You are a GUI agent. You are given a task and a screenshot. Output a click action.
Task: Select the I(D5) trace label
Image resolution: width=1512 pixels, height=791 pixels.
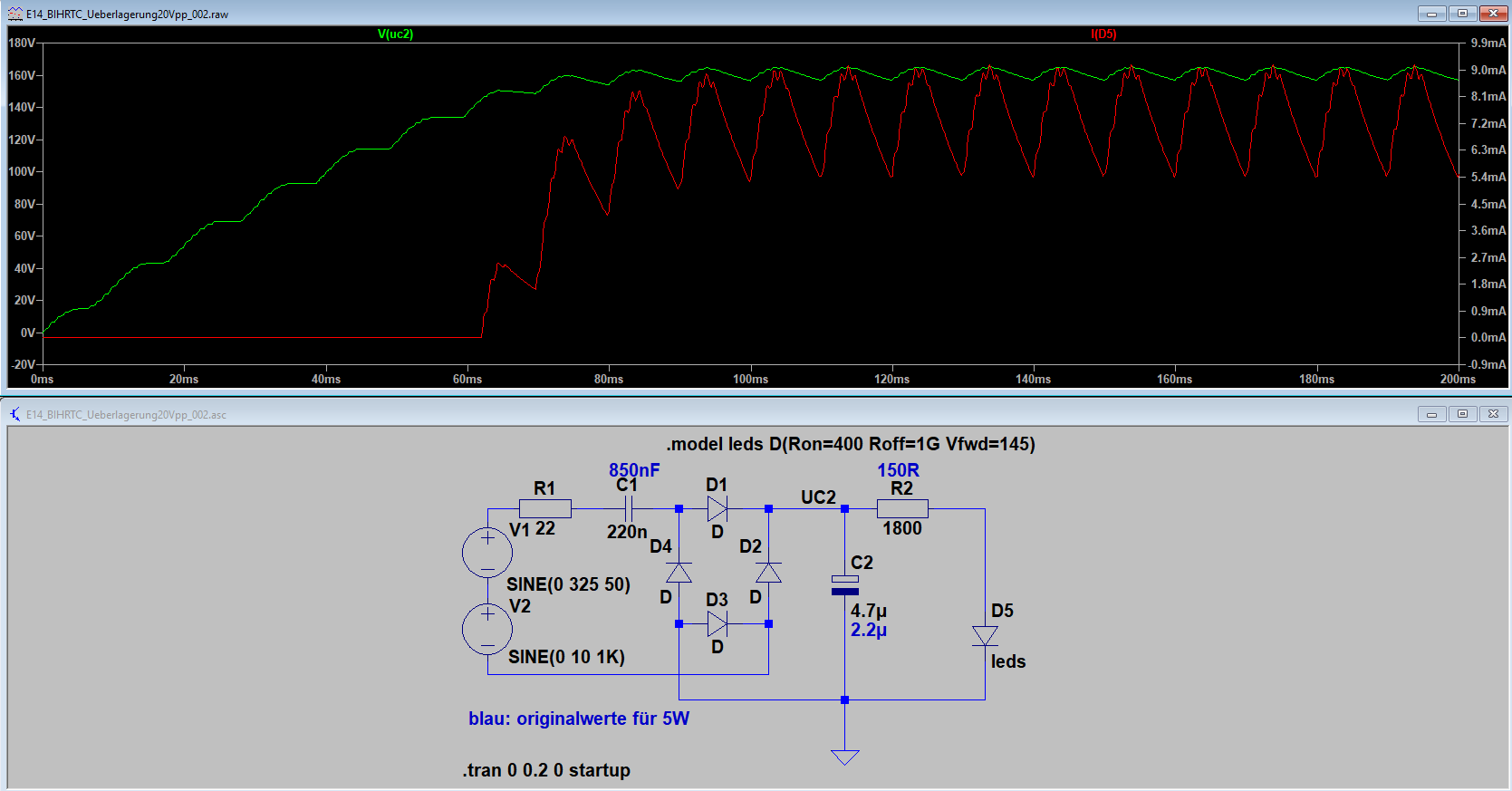tap(1103, 34)
